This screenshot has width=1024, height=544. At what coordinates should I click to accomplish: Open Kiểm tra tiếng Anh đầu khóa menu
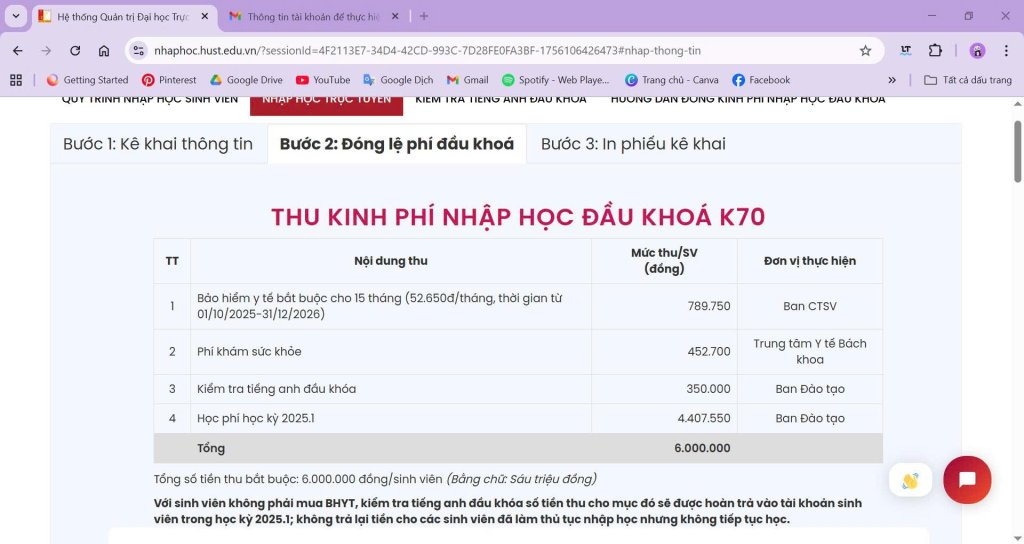(501, 99)
